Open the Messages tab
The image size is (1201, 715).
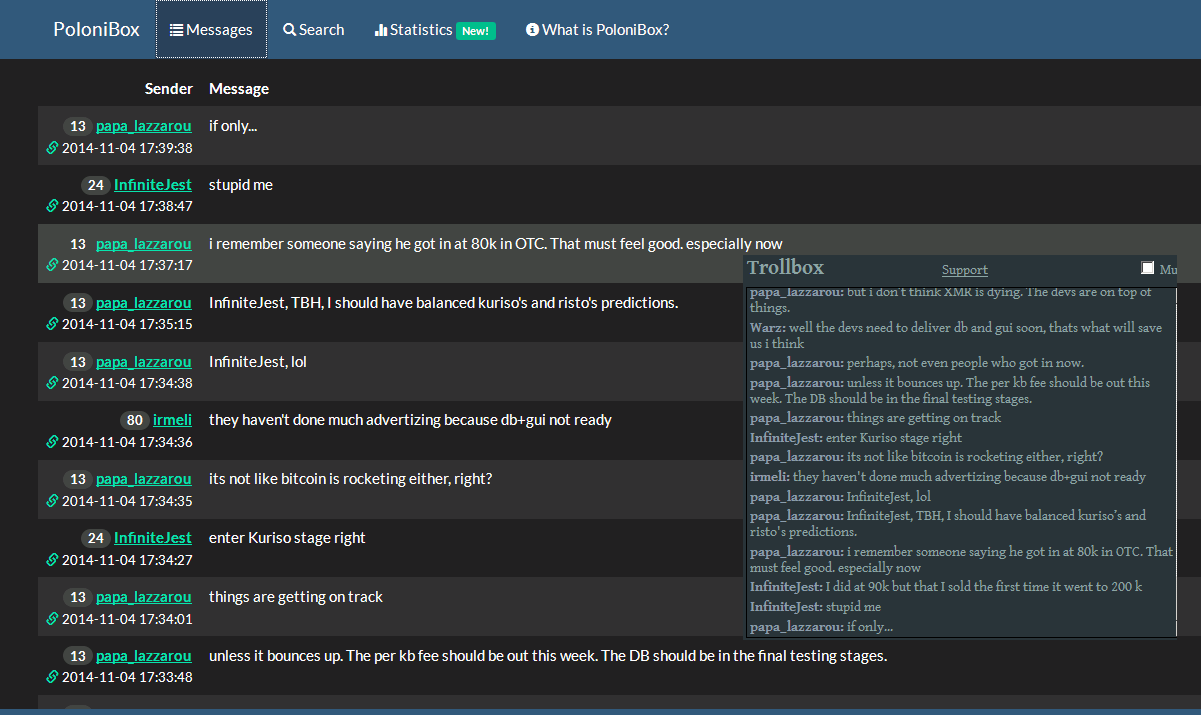click(x=211, y=30)
